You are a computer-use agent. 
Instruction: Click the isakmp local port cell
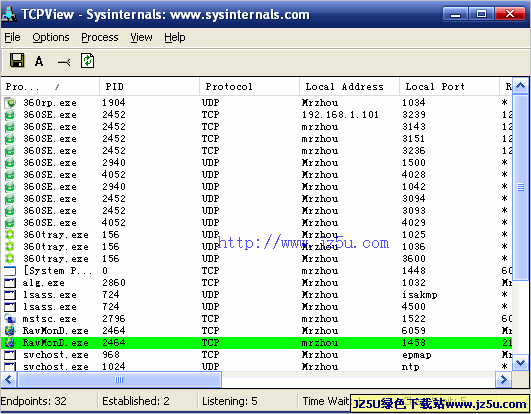coord(420,295)
